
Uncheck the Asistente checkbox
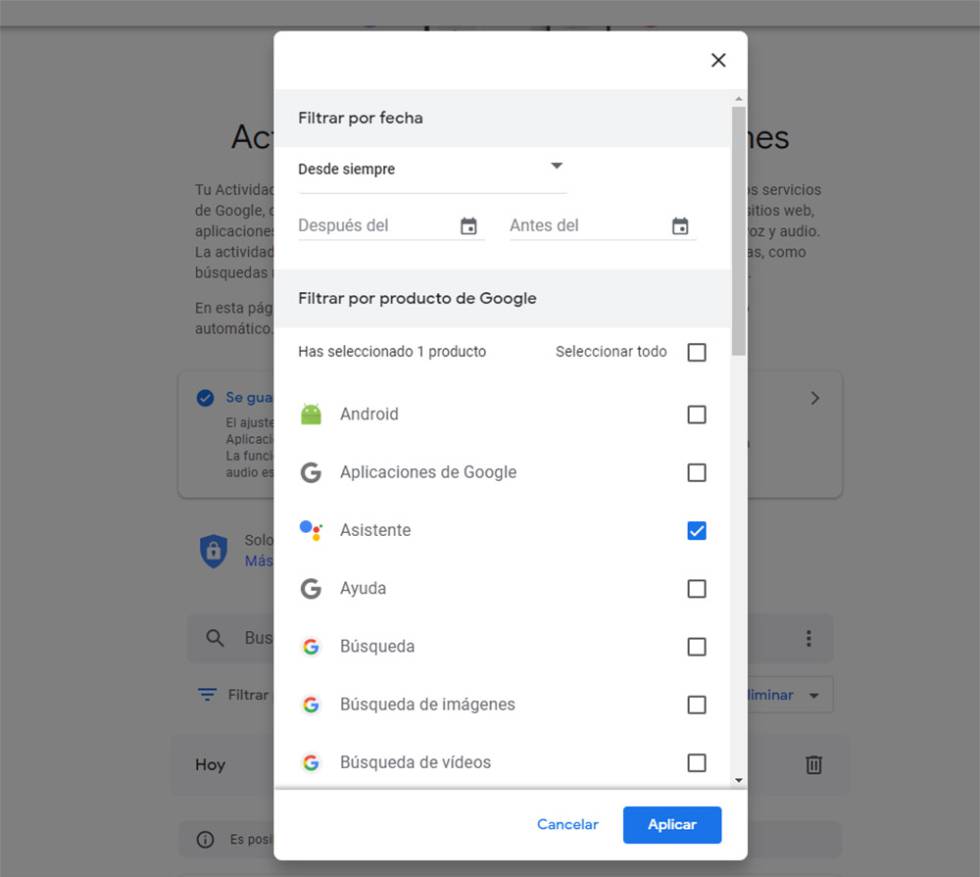coord(696,531)
